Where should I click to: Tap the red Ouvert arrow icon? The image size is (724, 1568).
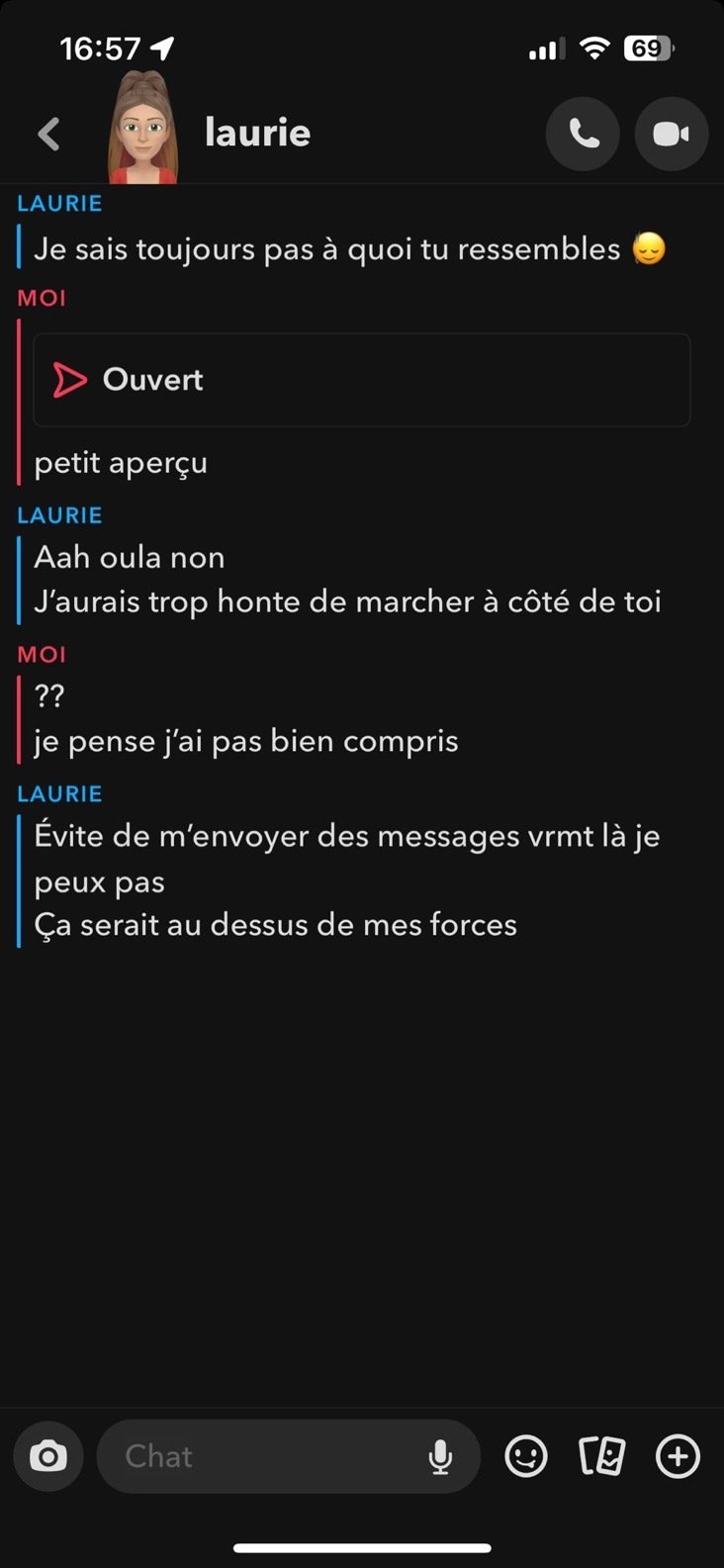click(x=69, y=380)
